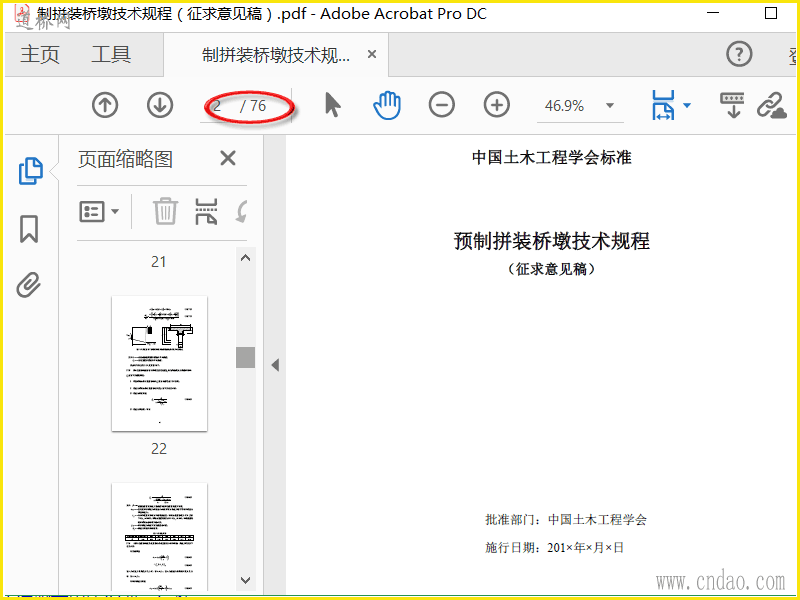Image resolution: width=800 pixels, height=600 pixels.
Task: Activate the Hand pan tool
Action: tap(387, 105)
